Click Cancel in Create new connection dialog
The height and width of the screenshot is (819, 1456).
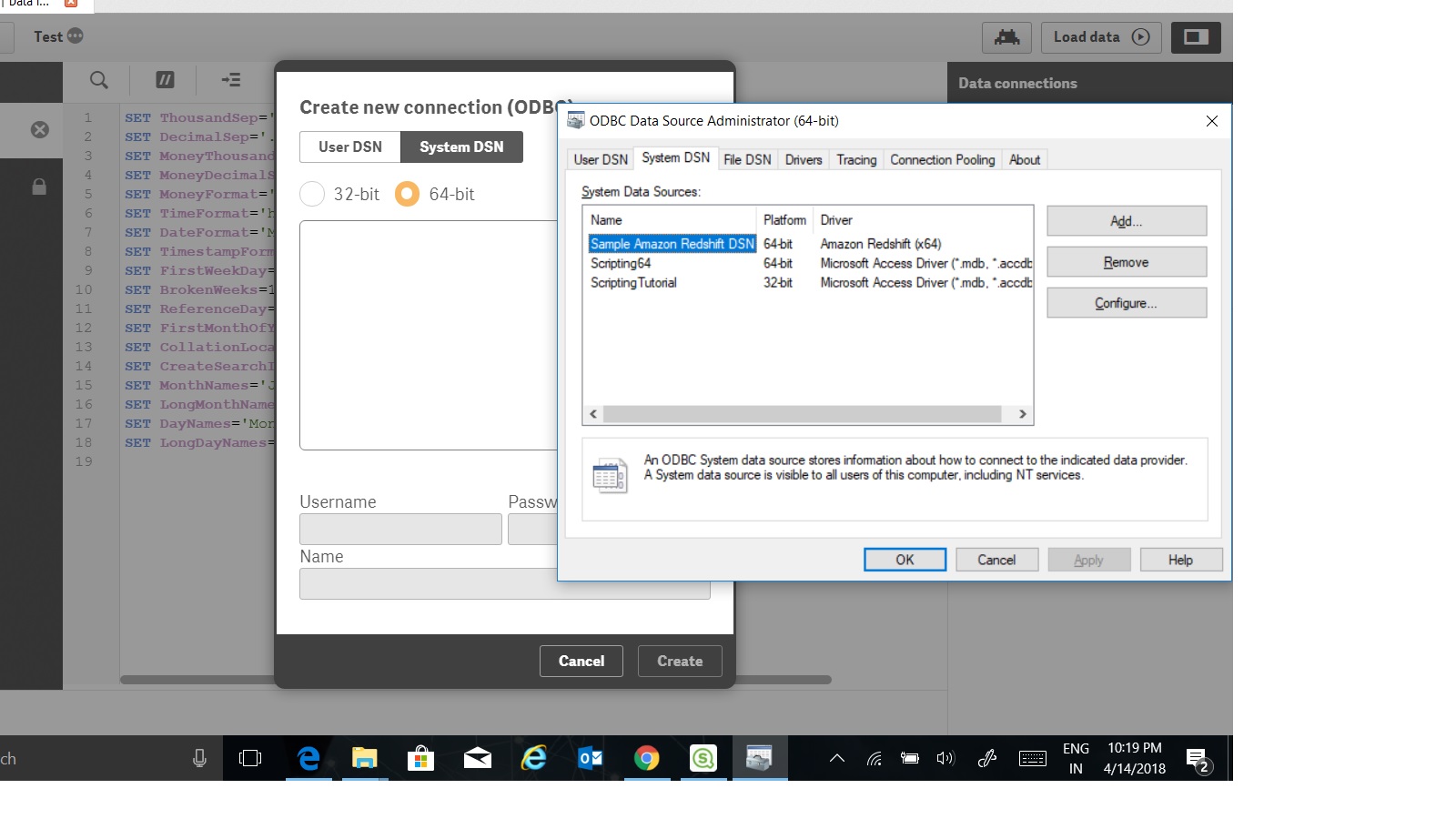coord(581,661)
